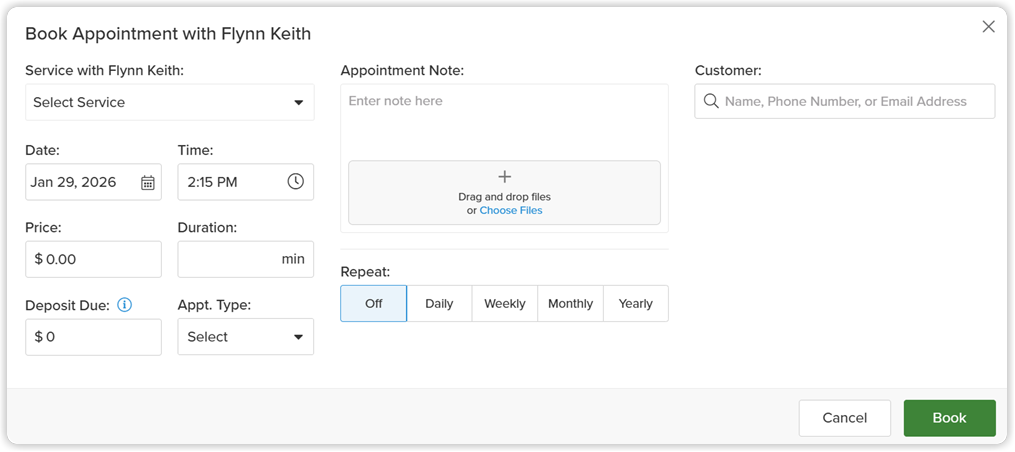Open the Select Service dropdown
Viewport: 1015px width, 452px height.
point(170,102)
